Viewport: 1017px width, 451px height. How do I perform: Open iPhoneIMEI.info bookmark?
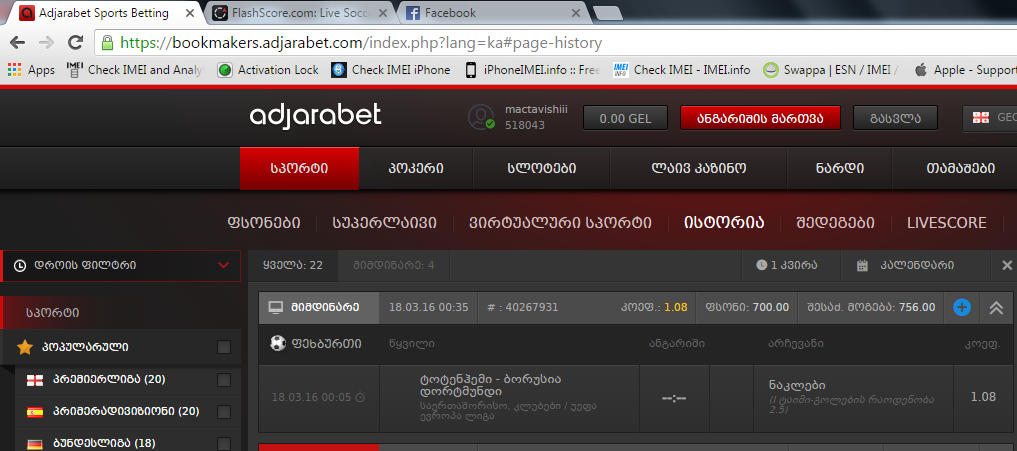(533, 69)
